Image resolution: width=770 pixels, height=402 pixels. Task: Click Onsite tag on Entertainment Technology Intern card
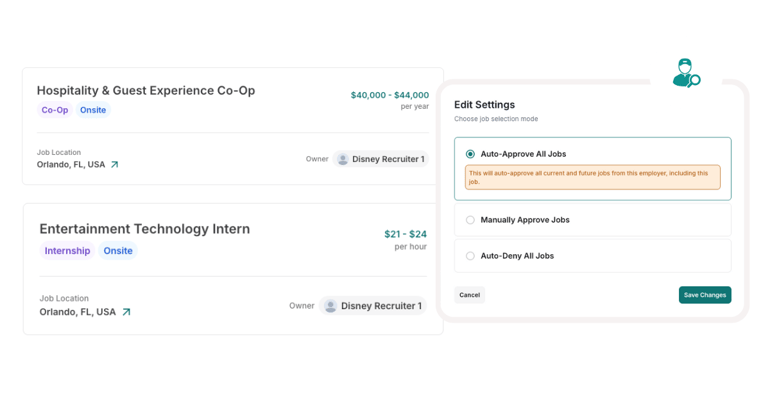pyautogui.click(x=118, y=251)
